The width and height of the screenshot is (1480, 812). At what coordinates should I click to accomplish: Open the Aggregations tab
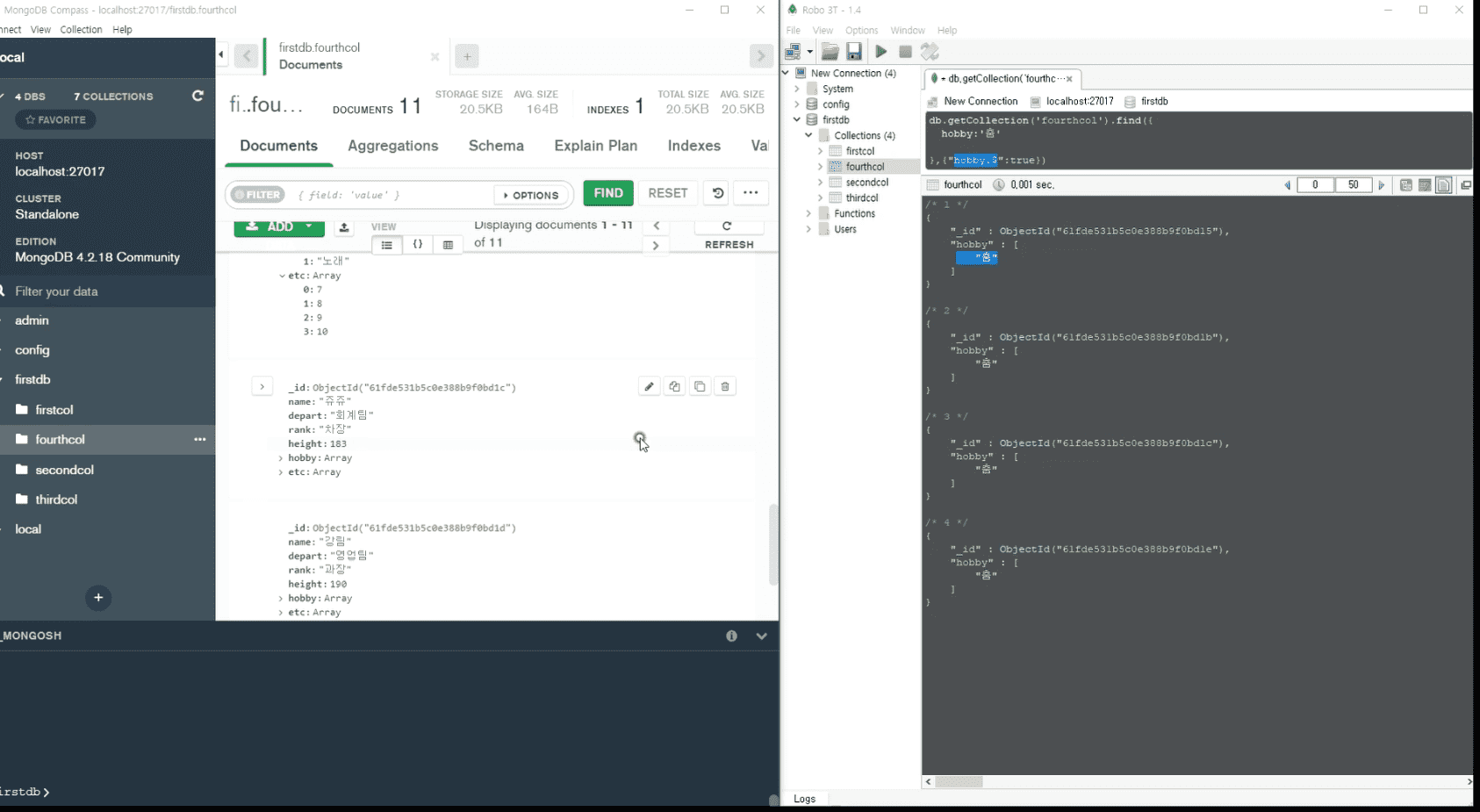393,146
